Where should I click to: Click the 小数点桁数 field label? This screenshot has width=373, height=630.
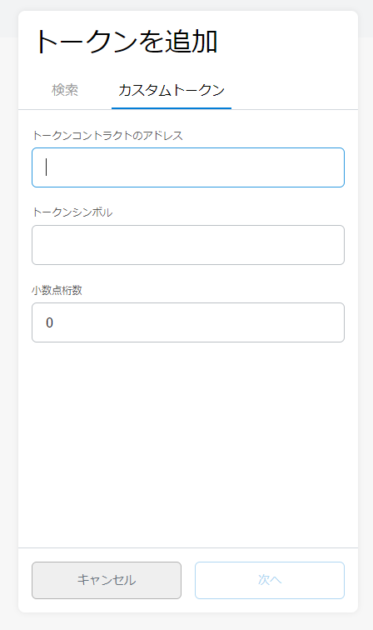tap(57, 290)
